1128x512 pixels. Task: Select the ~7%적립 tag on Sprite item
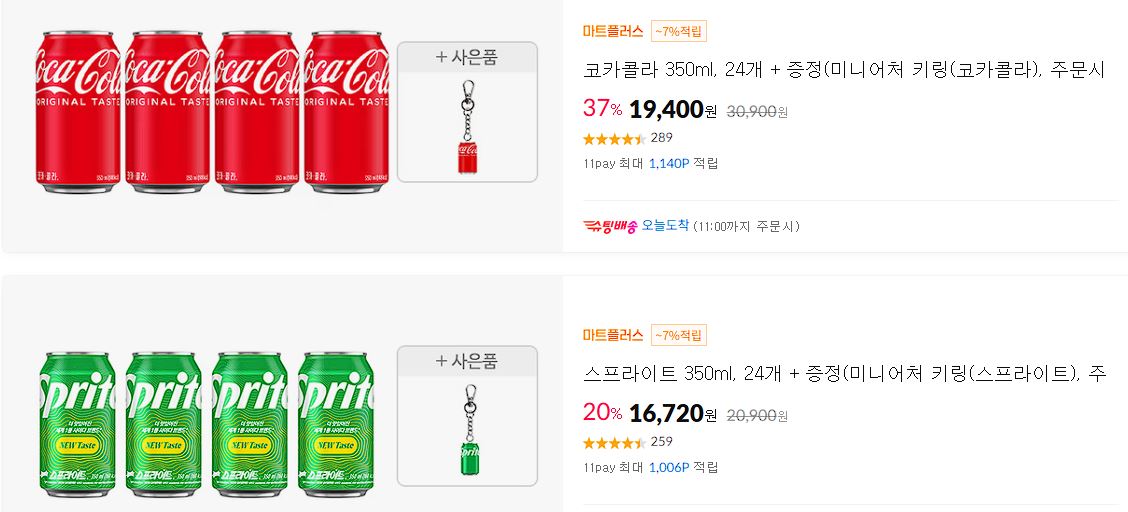point(678,335)
